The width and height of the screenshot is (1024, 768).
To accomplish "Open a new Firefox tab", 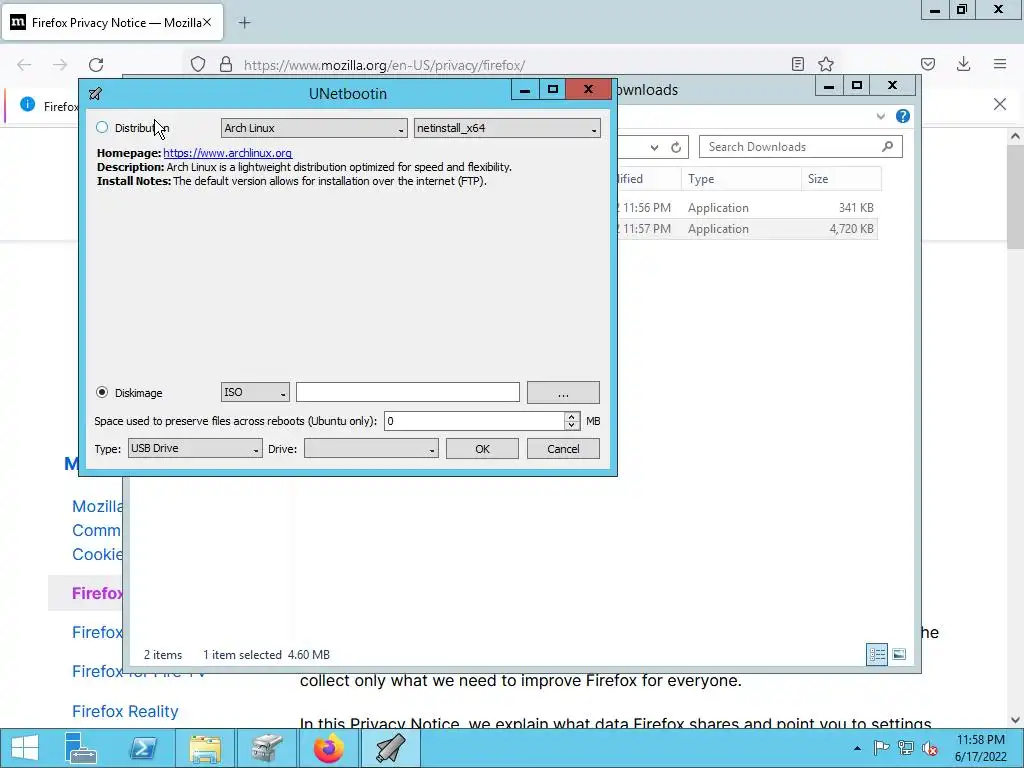I will point(244,23).
